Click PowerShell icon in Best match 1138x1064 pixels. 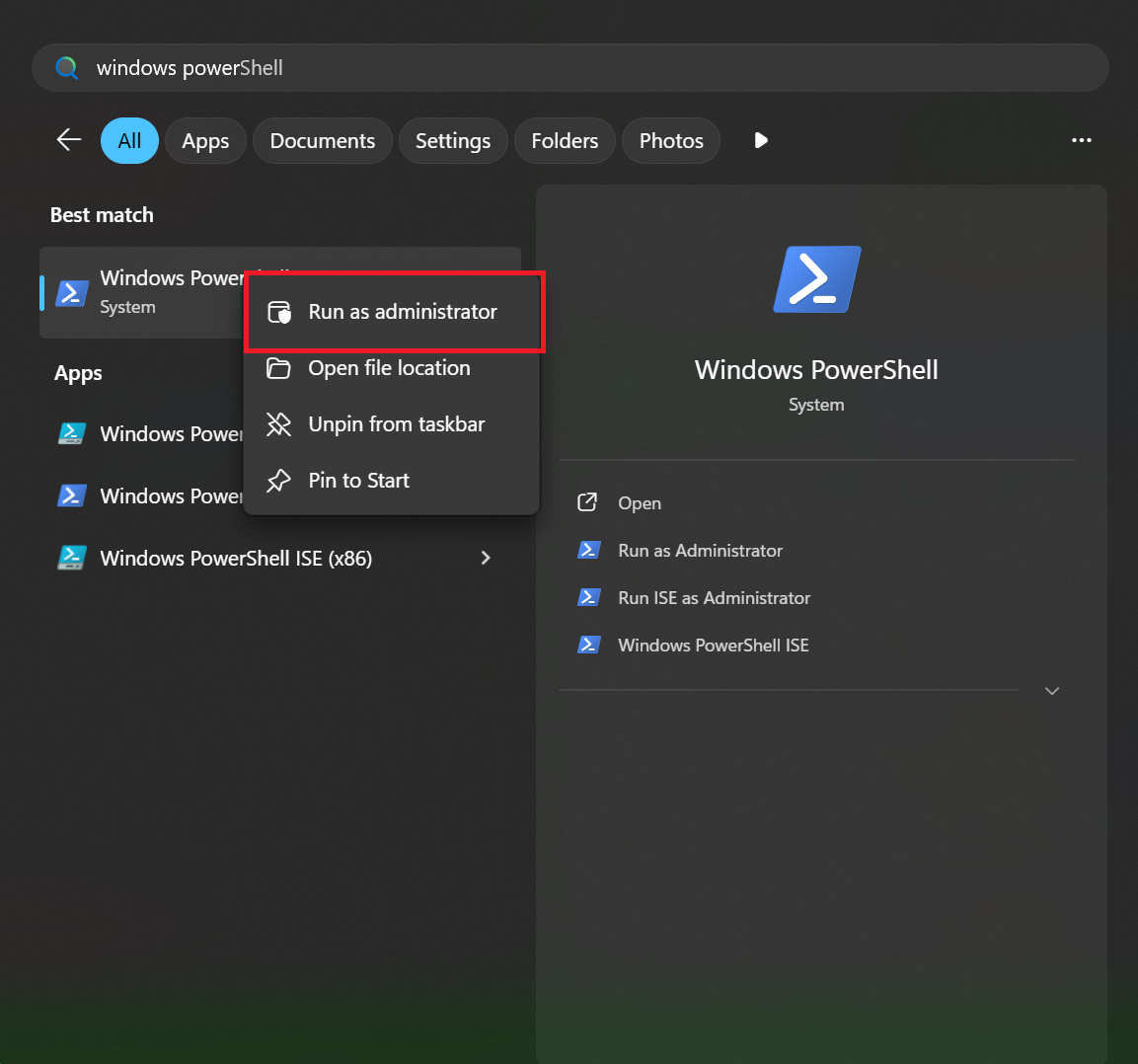pyautogui.click(x=72, y=293)
